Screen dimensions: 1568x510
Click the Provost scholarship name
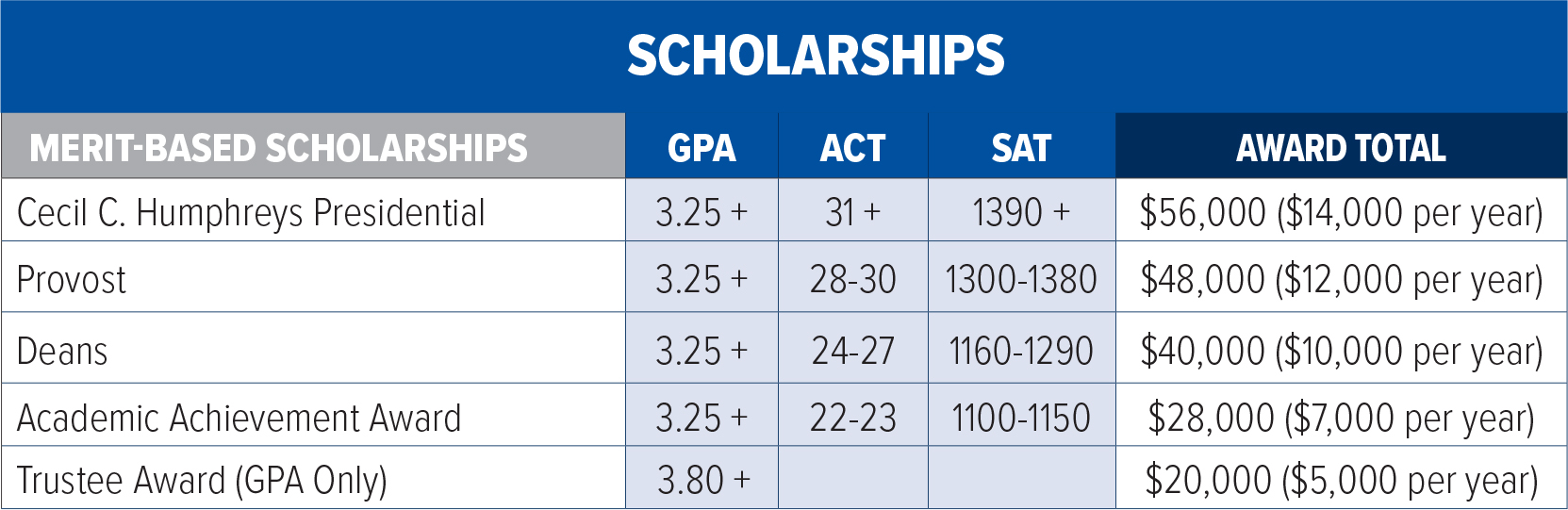pos(72,280)
